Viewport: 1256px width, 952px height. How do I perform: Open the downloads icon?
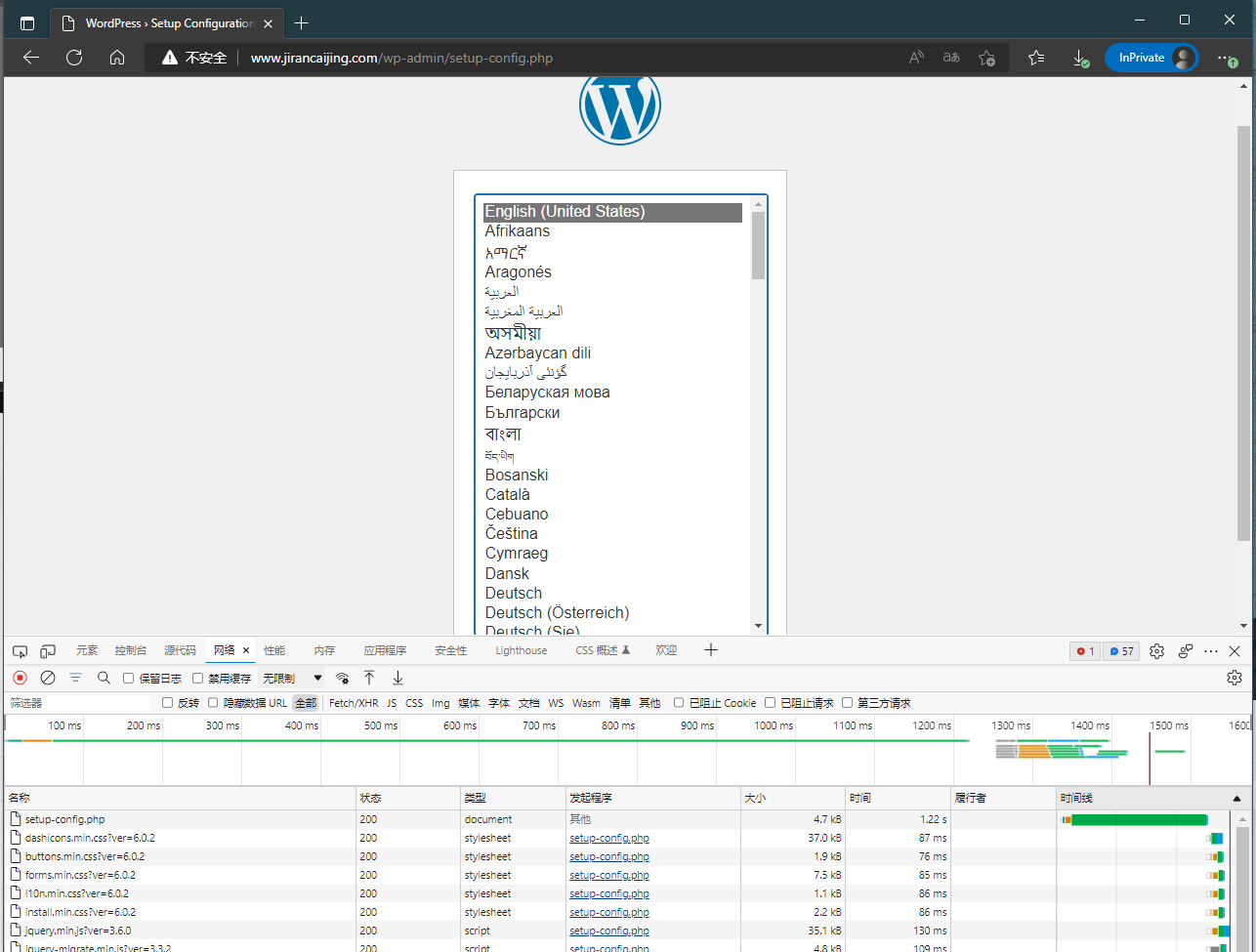pyautogui.click(x=1080, y=59)
